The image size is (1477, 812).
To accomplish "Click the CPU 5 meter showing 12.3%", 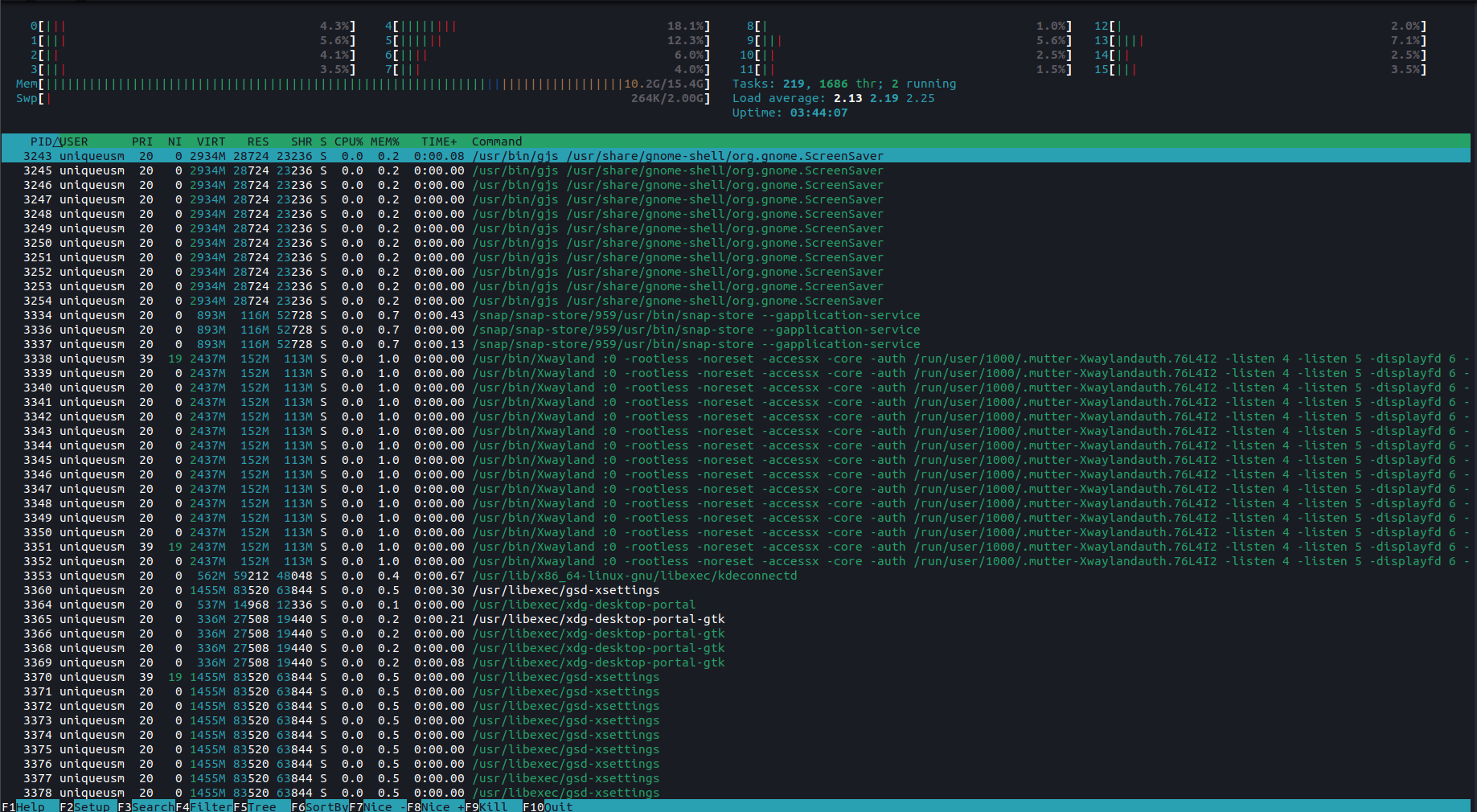I will (x=547, y=40).
